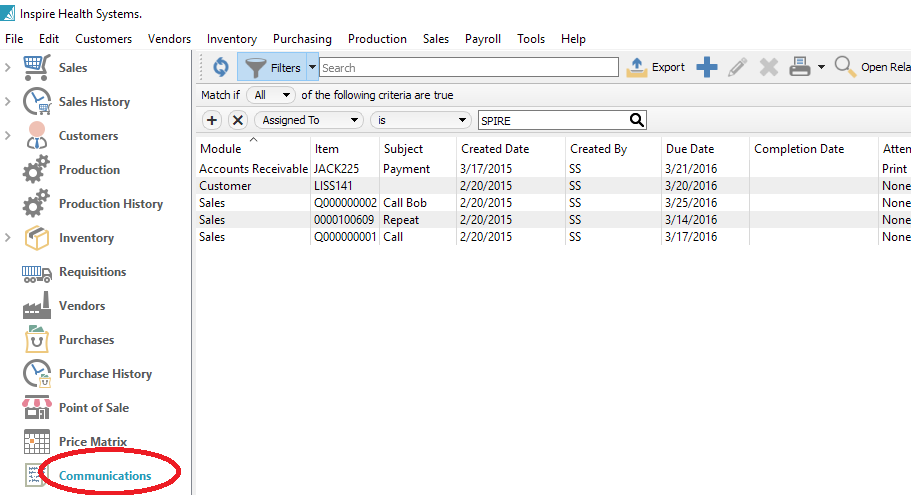The height and width of the screenshot is (495, 911).
Task: Open the Payroll menu
Action: [483, 39]
